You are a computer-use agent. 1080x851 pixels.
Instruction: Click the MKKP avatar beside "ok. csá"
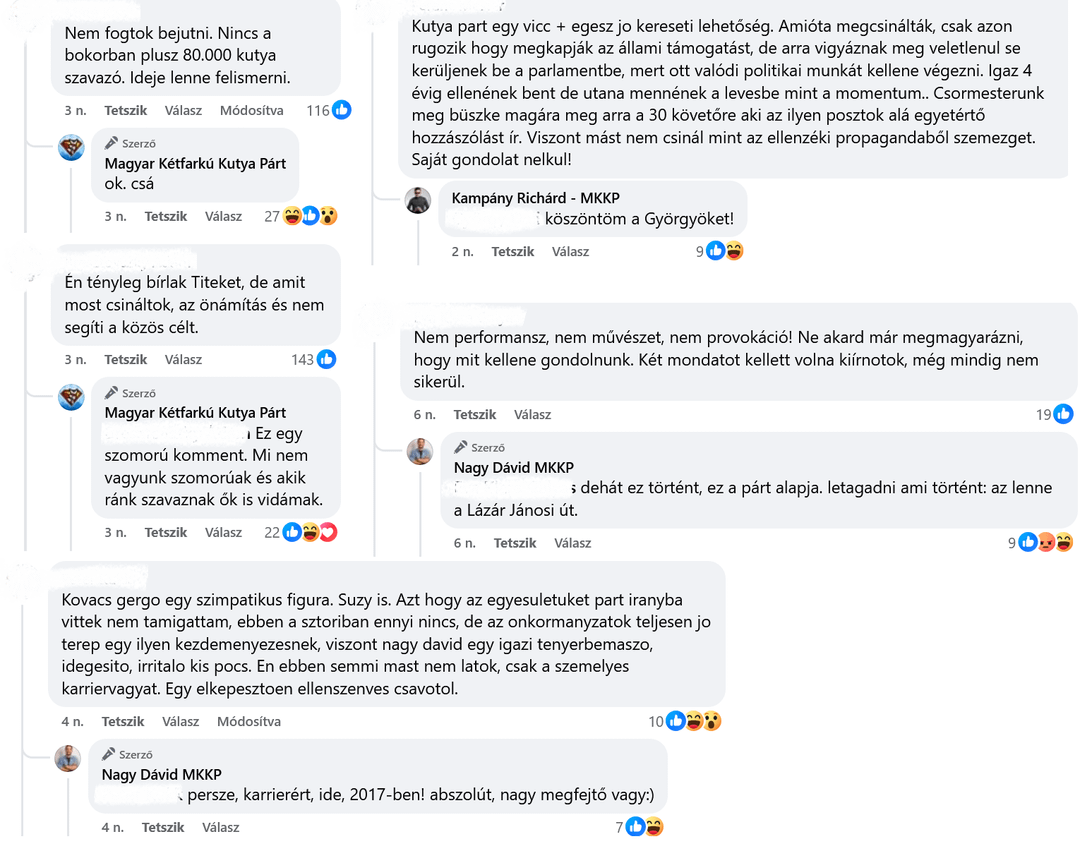click(71, 148)
